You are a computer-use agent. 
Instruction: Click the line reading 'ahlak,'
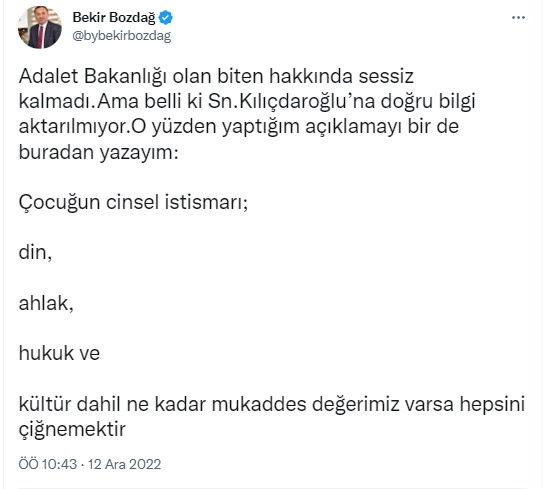click(46, 303)
